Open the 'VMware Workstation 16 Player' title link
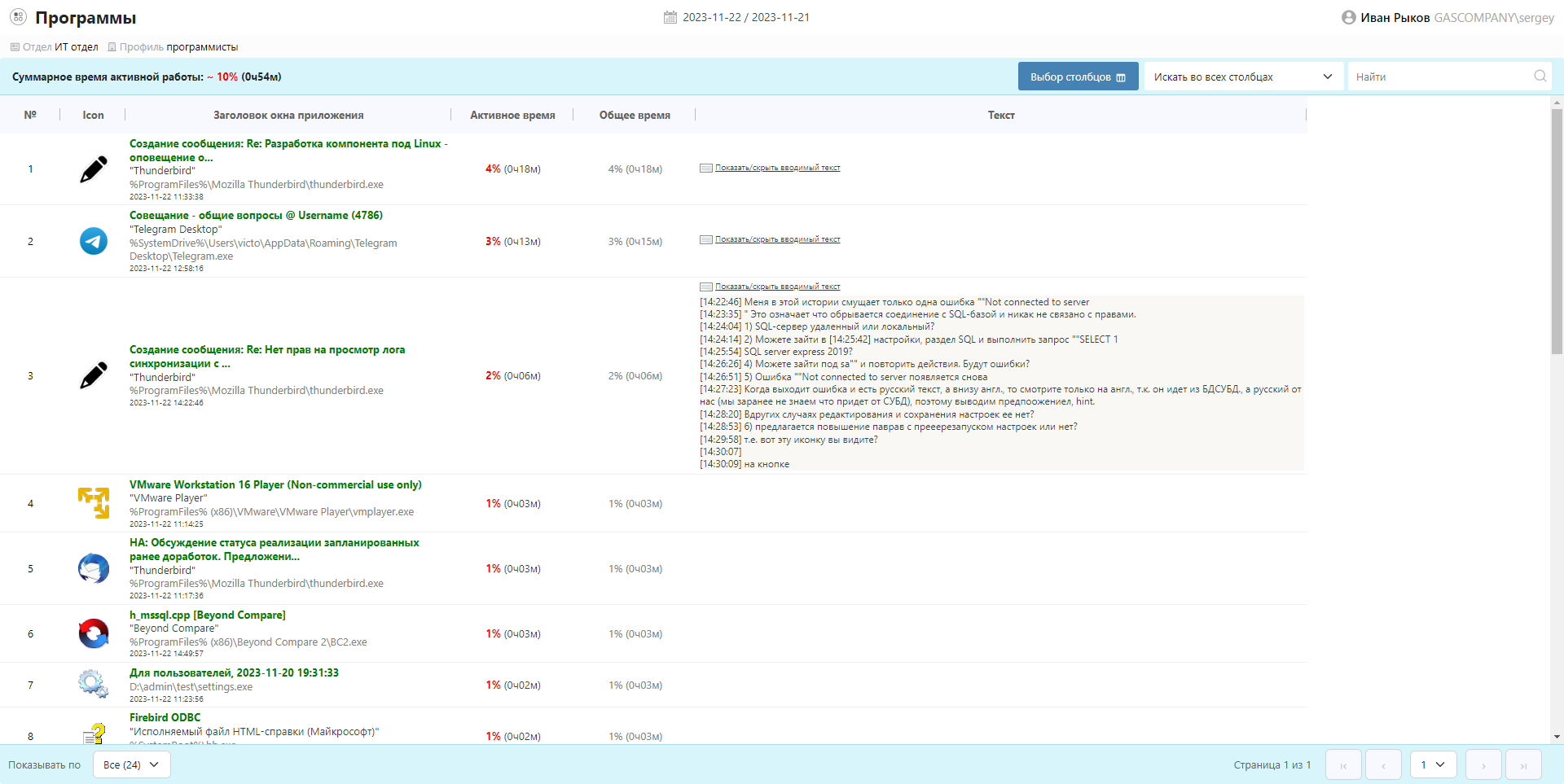Image resolution: width=1564 pixels, height=784 pixels. 275,484
